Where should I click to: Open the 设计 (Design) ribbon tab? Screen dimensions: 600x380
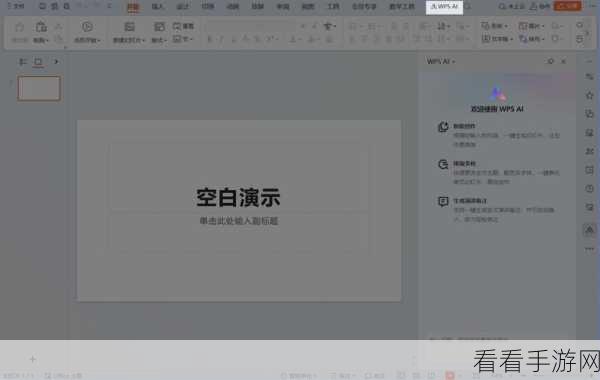click(x=183, y=7)
